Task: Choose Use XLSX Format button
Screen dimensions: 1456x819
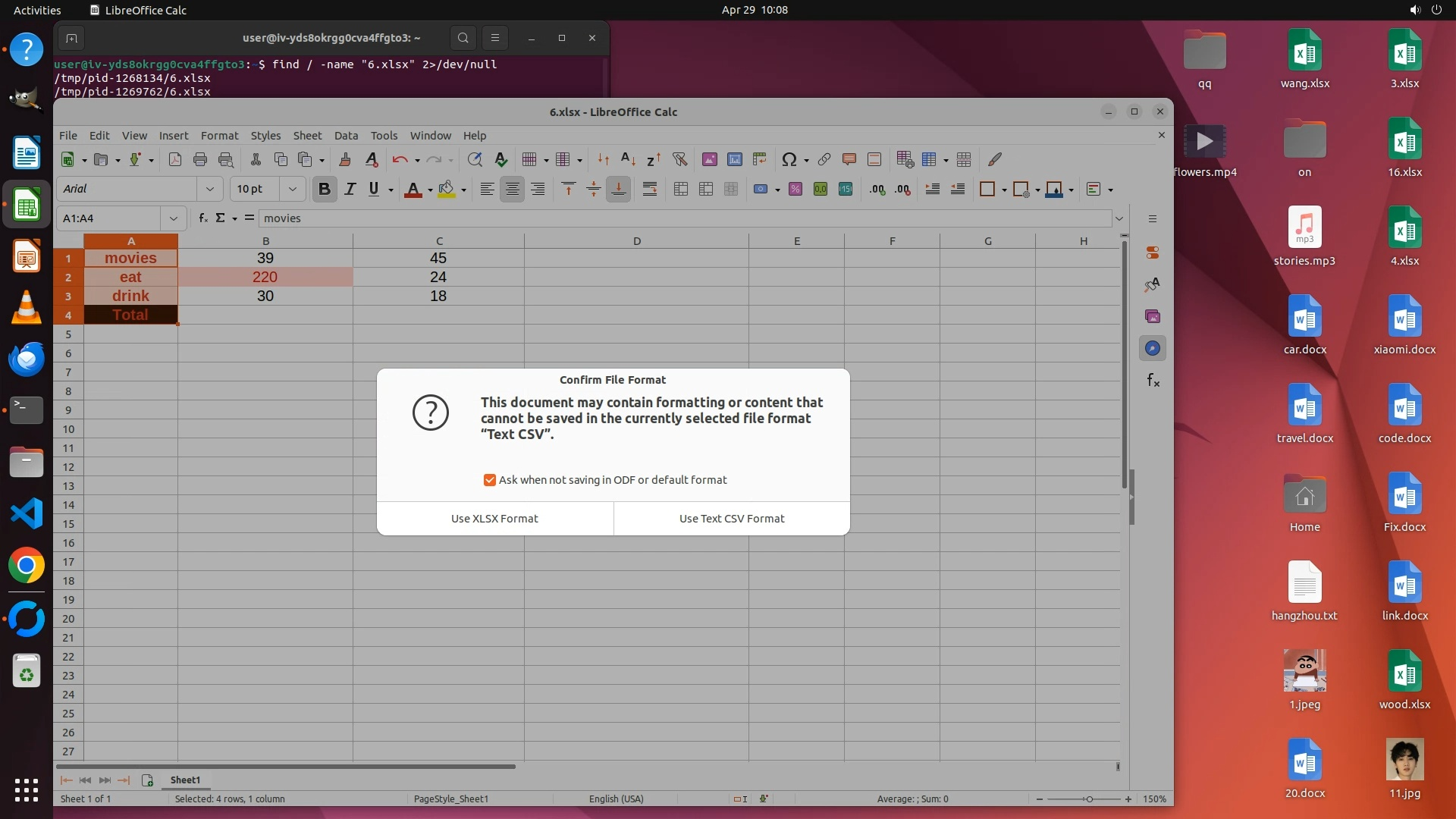Action: pos(494,519)
